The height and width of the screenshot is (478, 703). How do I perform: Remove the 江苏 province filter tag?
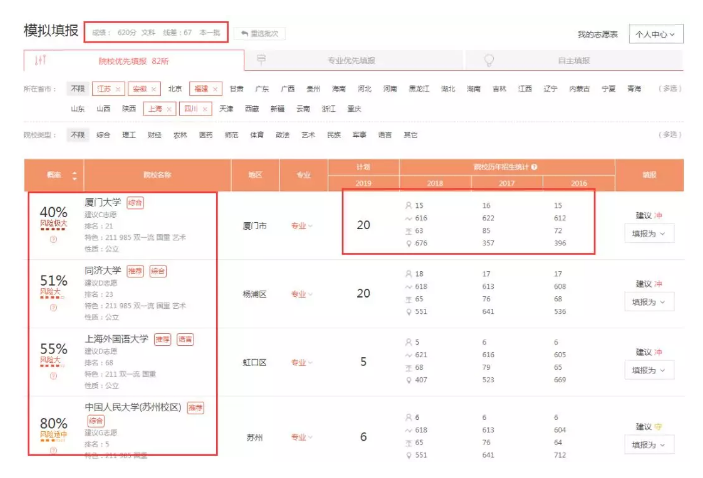118,89
